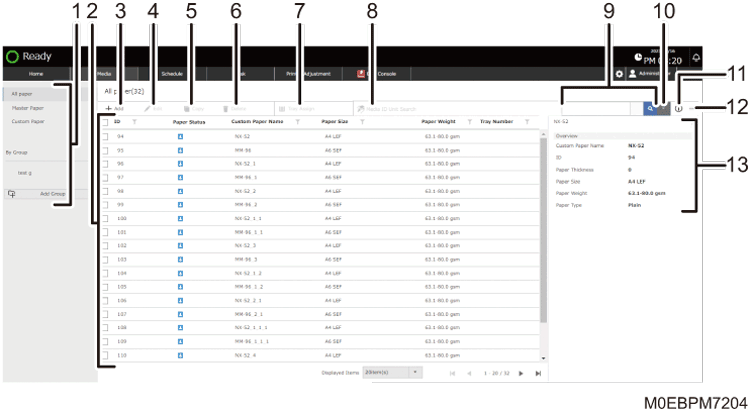Toggle the select-all checkbox in header
Screen dimensions: 751x414
coord(105,121)
